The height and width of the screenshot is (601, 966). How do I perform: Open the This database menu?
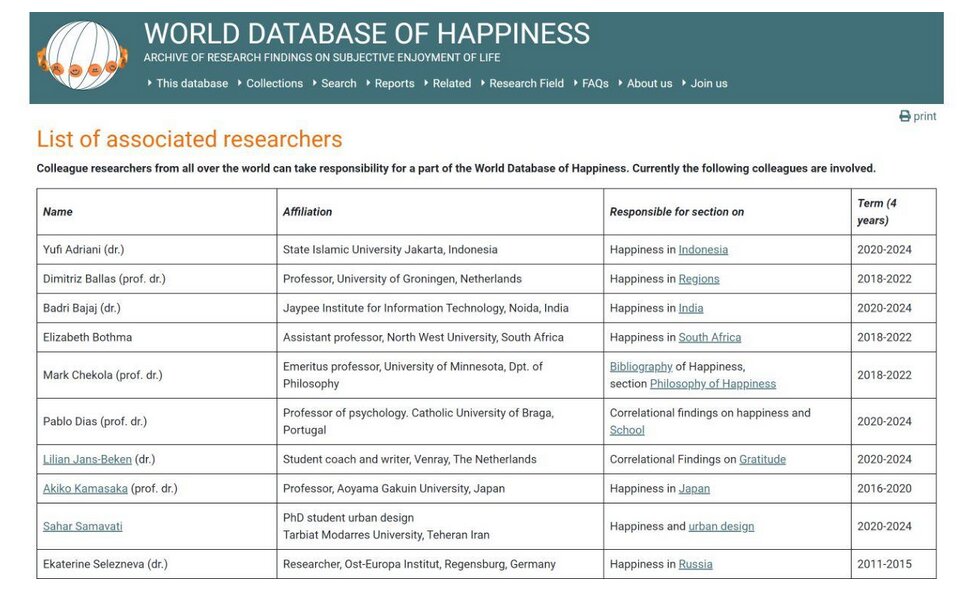[192, 83]
